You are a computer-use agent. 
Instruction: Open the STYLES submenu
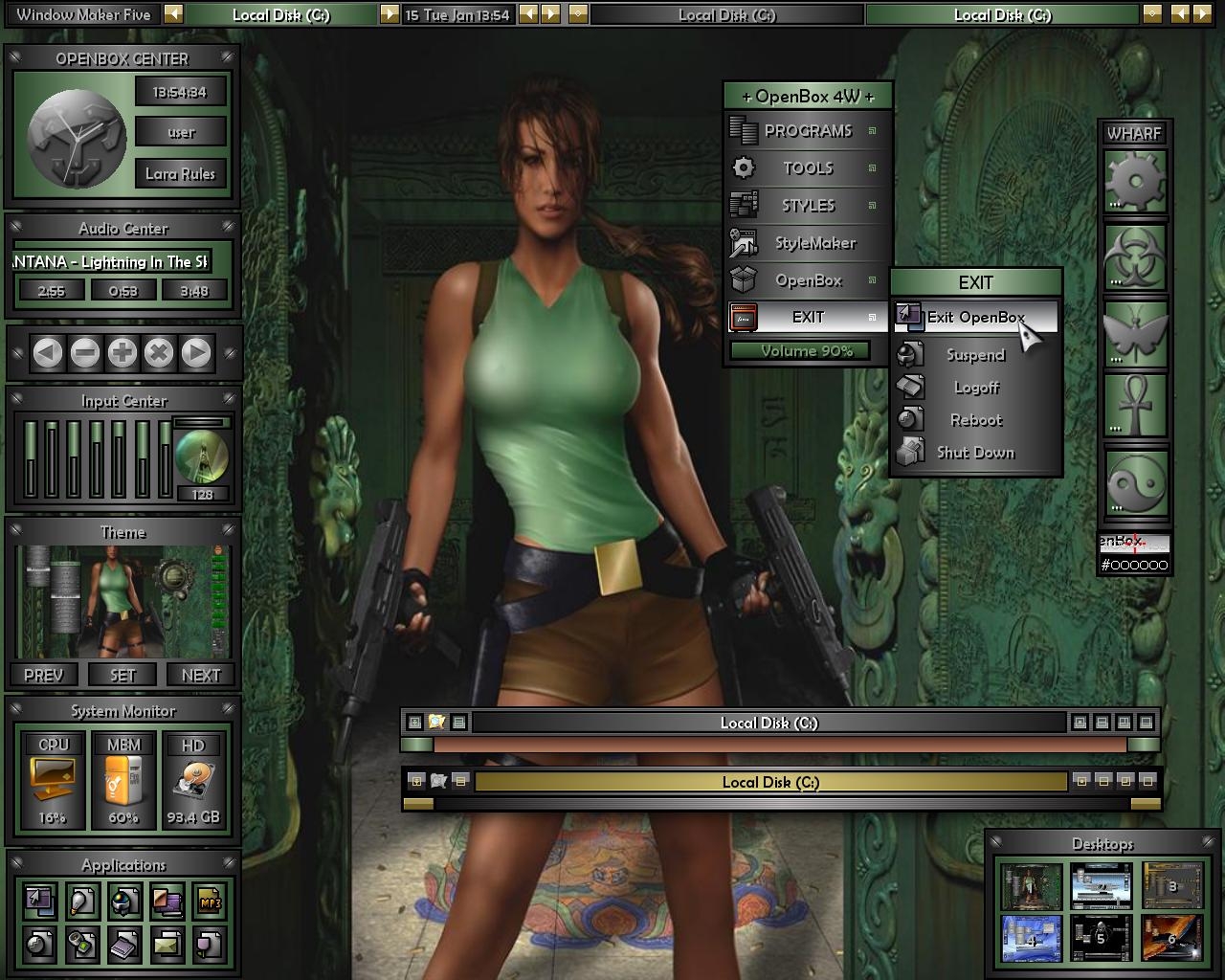coord(808,206)
